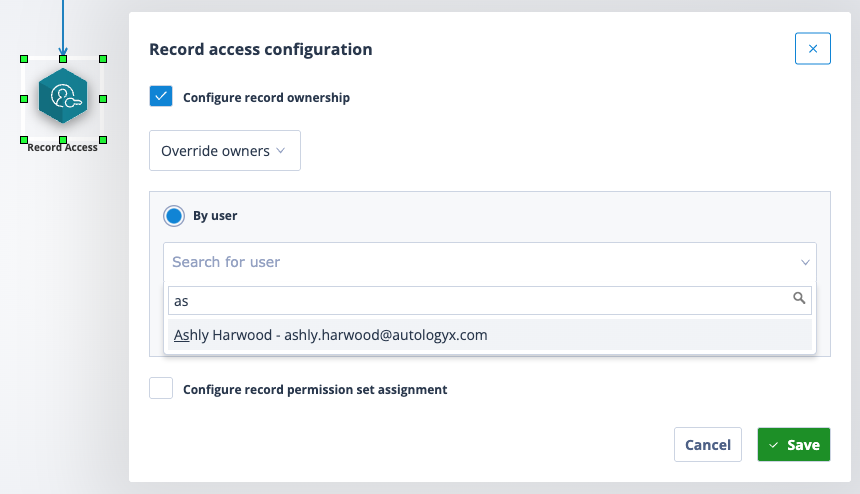Save the record access configuration

pos(794,445)
